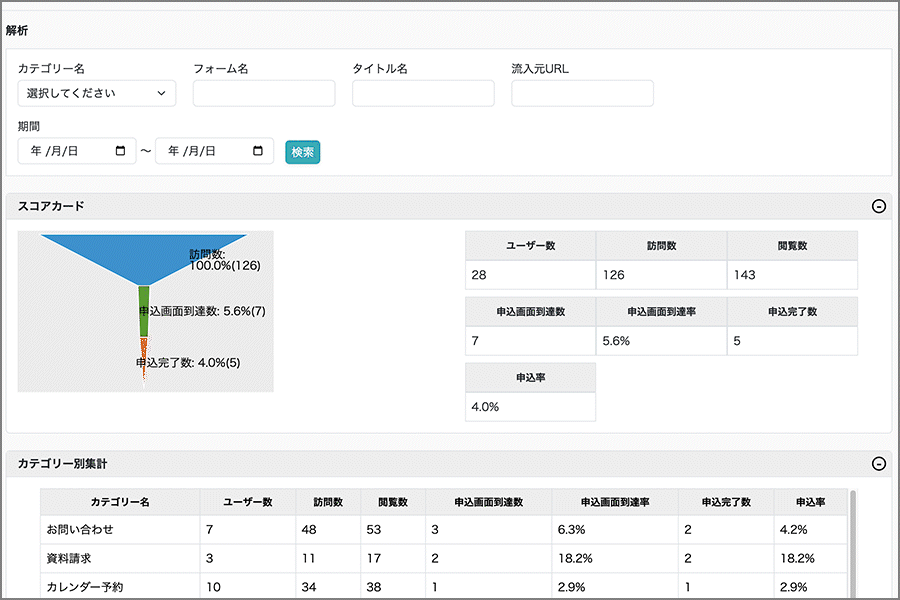Click the category table vertical scrollbar
Image resolution: width=900 pixels, height=600 pixels.
[852, 540]
